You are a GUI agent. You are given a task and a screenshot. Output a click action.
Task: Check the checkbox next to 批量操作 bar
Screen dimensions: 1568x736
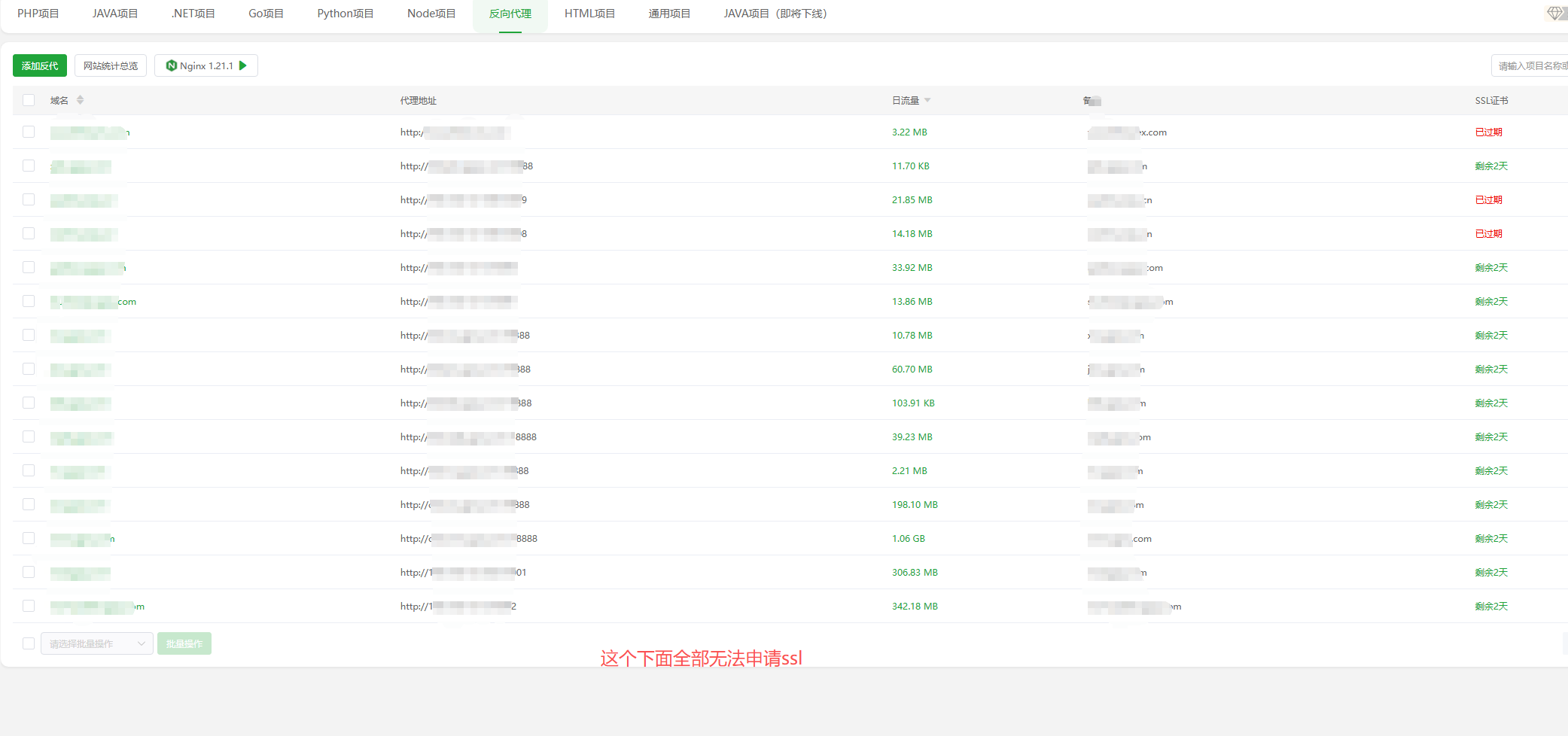29,643
